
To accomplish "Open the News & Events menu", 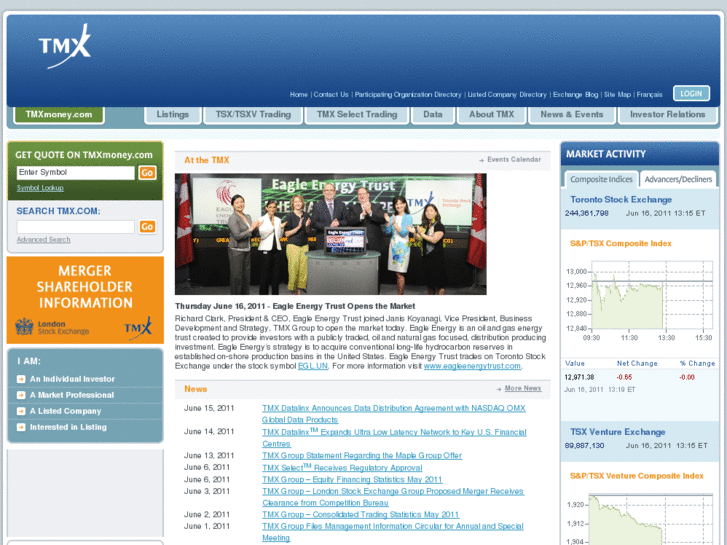I will coord(572,115).
